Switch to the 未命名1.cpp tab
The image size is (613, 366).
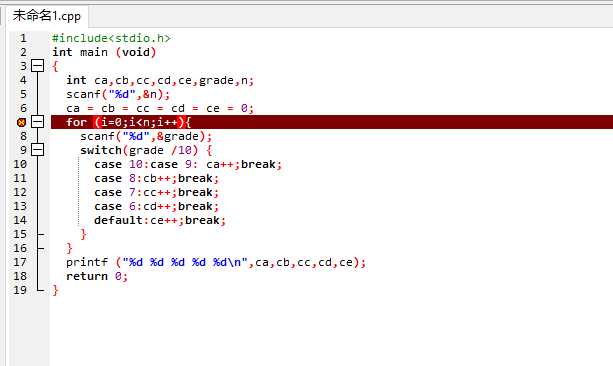47,16
